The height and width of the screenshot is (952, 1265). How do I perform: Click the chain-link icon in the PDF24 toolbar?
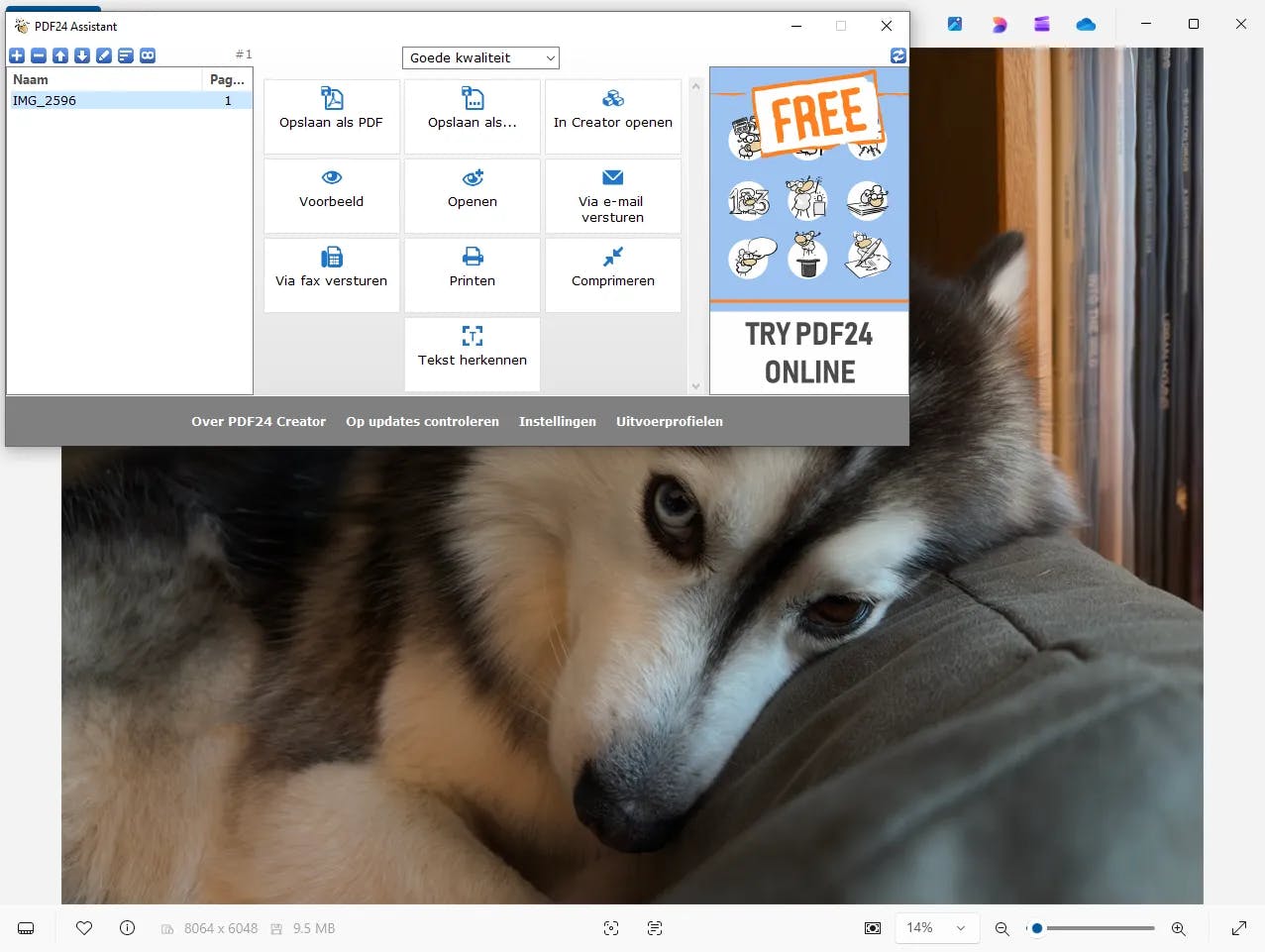point(148,55)
